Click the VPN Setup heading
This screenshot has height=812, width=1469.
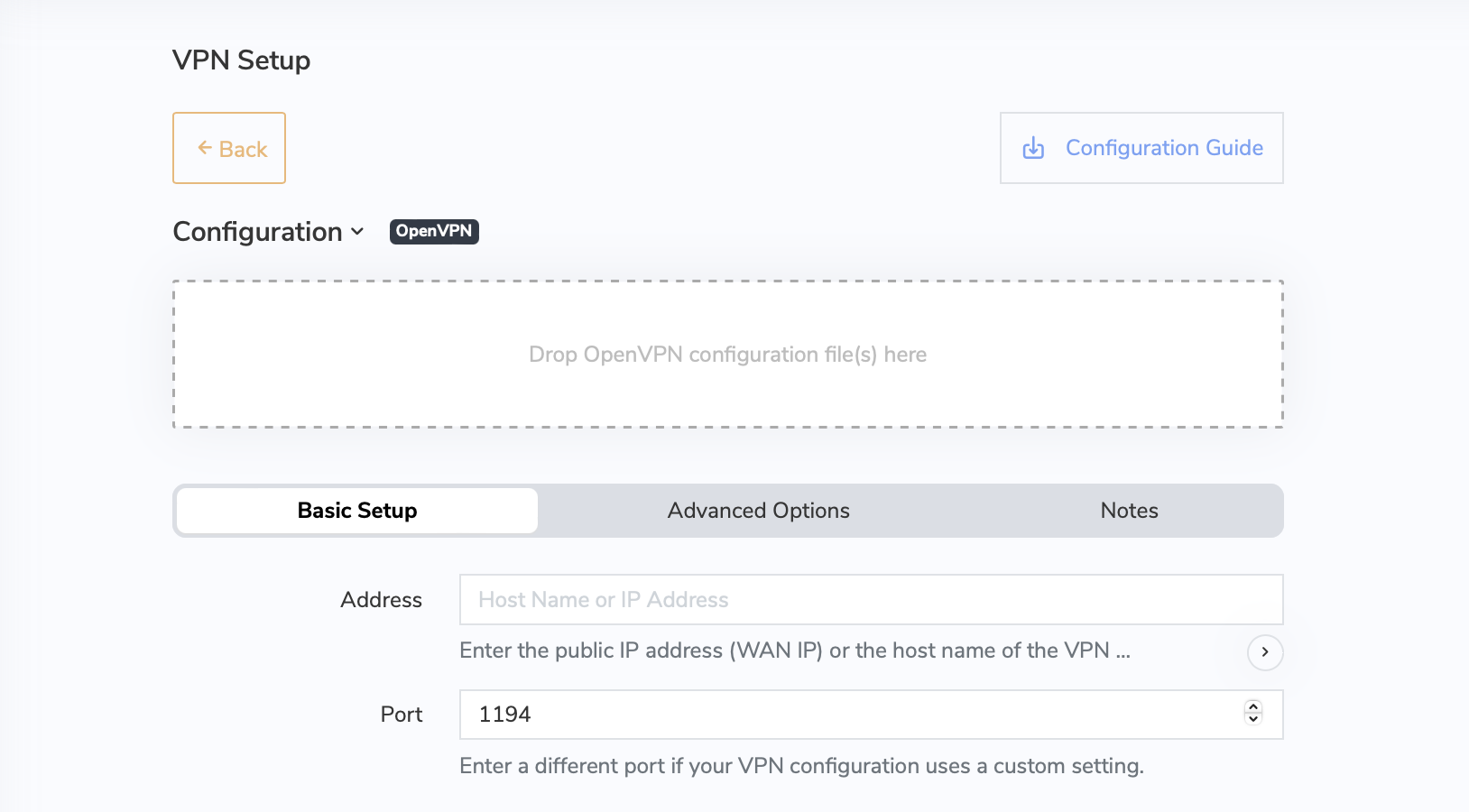241,60
